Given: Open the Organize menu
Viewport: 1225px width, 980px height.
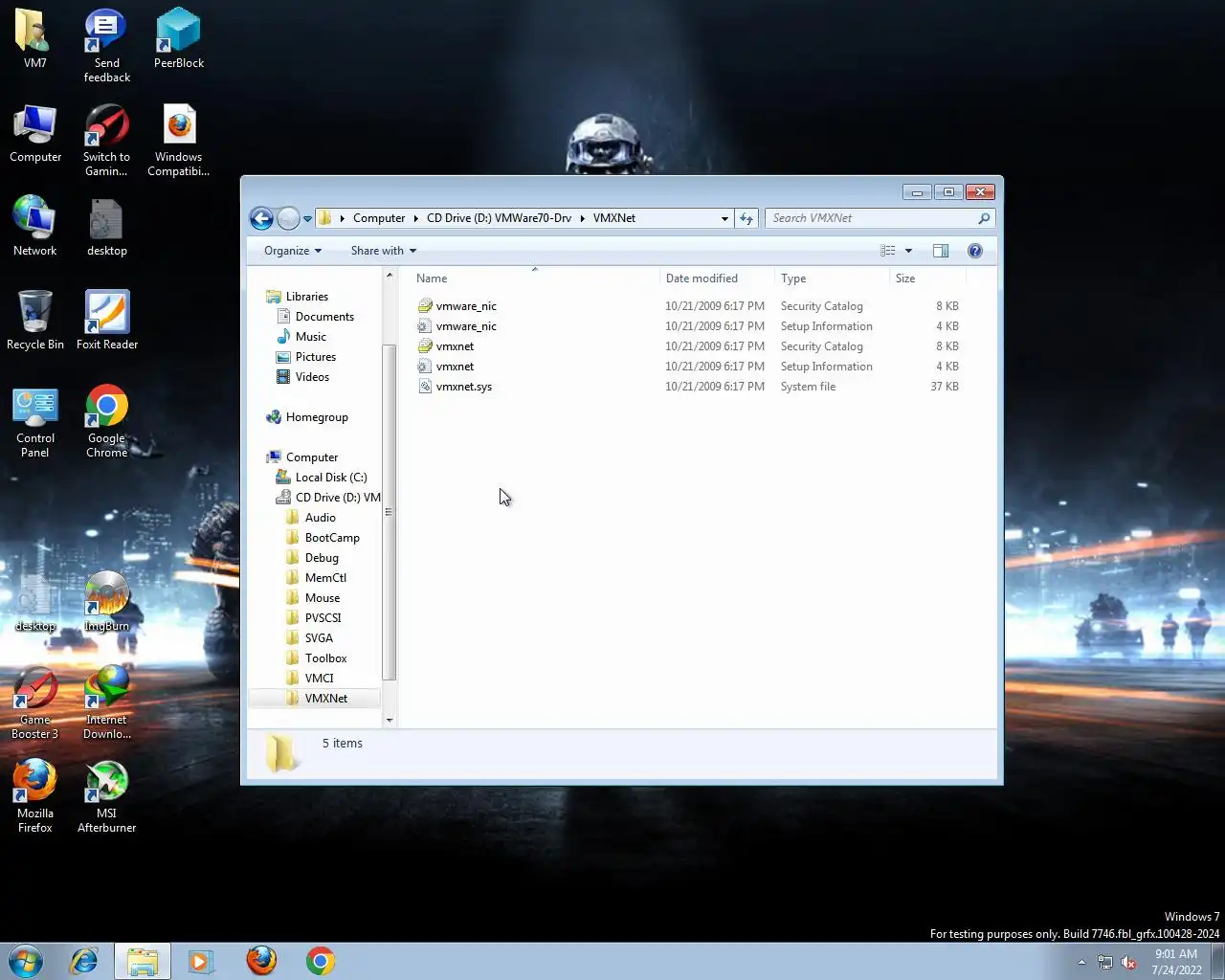Looking at the screenshot, I should click(293, 251).
